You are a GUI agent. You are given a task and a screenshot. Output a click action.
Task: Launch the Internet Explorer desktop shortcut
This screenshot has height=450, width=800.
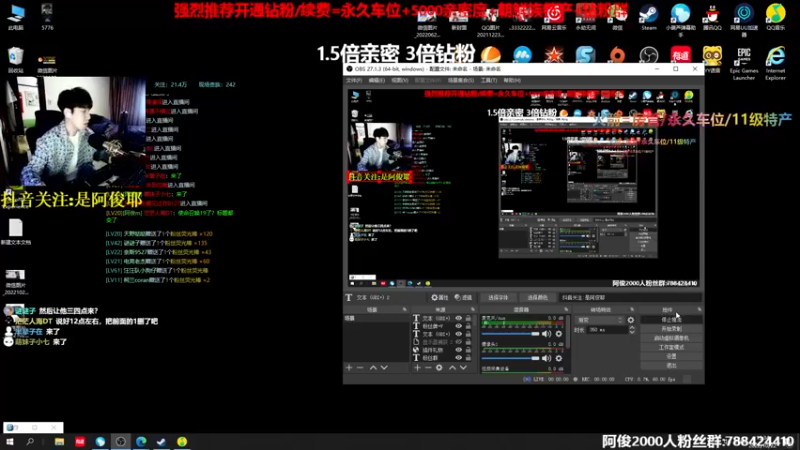[776, 63]
